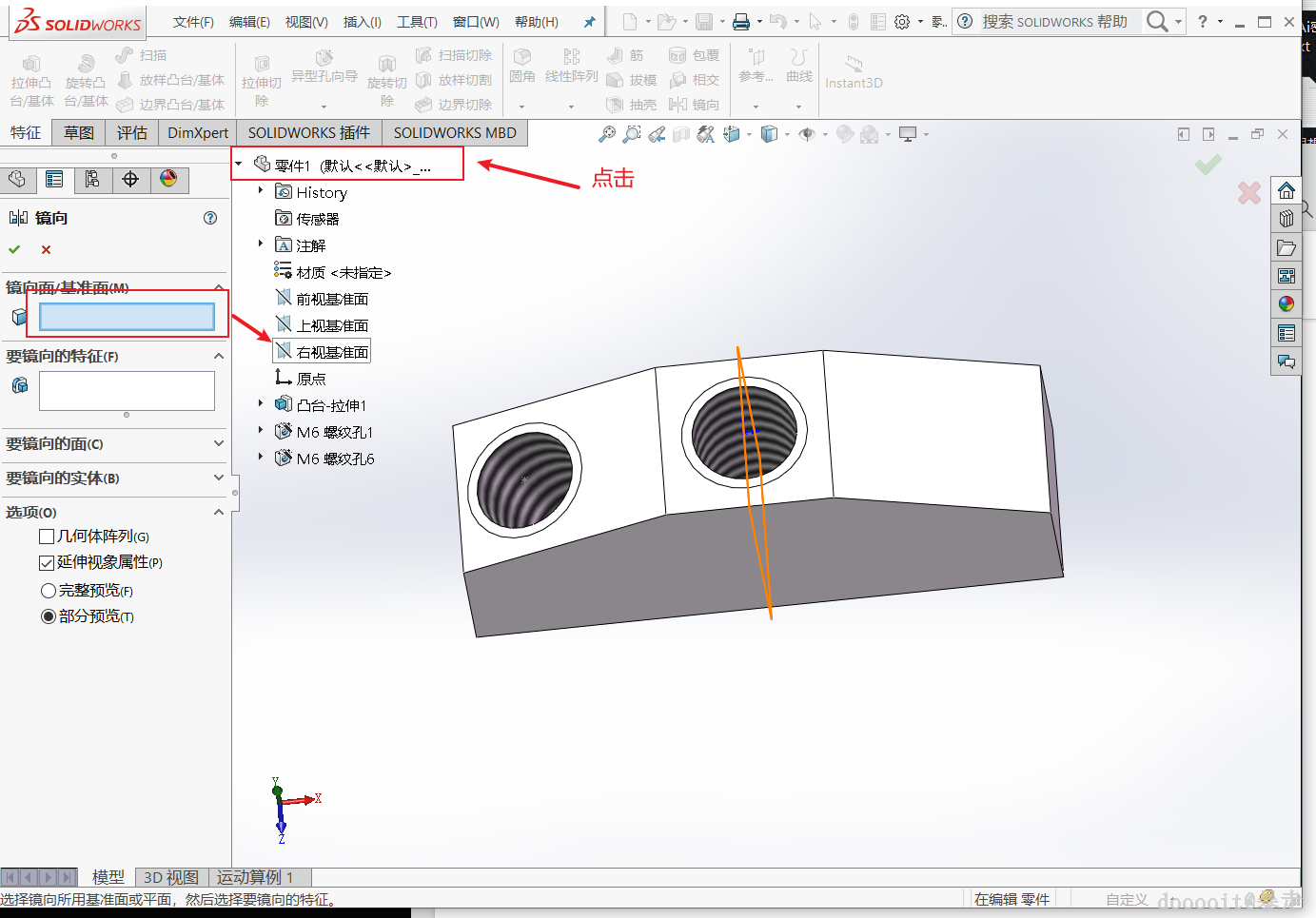Open the PropertyManager panel icon
The width and height of the screenshot is (1316, 918).
point(54,179)
